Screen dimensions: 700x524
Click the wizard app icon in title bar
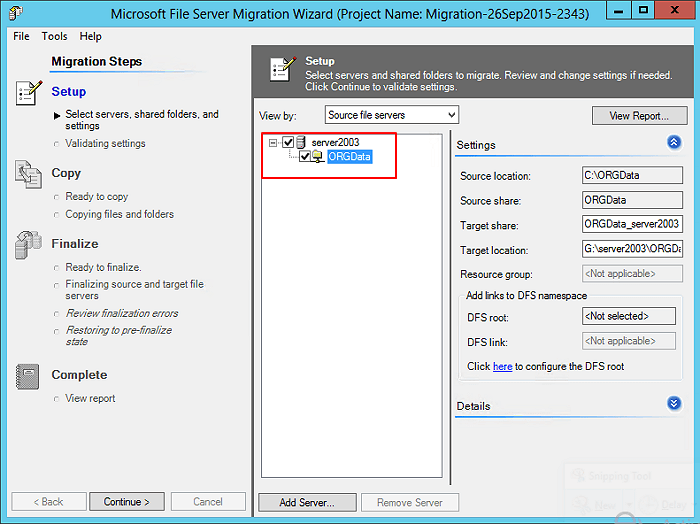click(16, 14)
